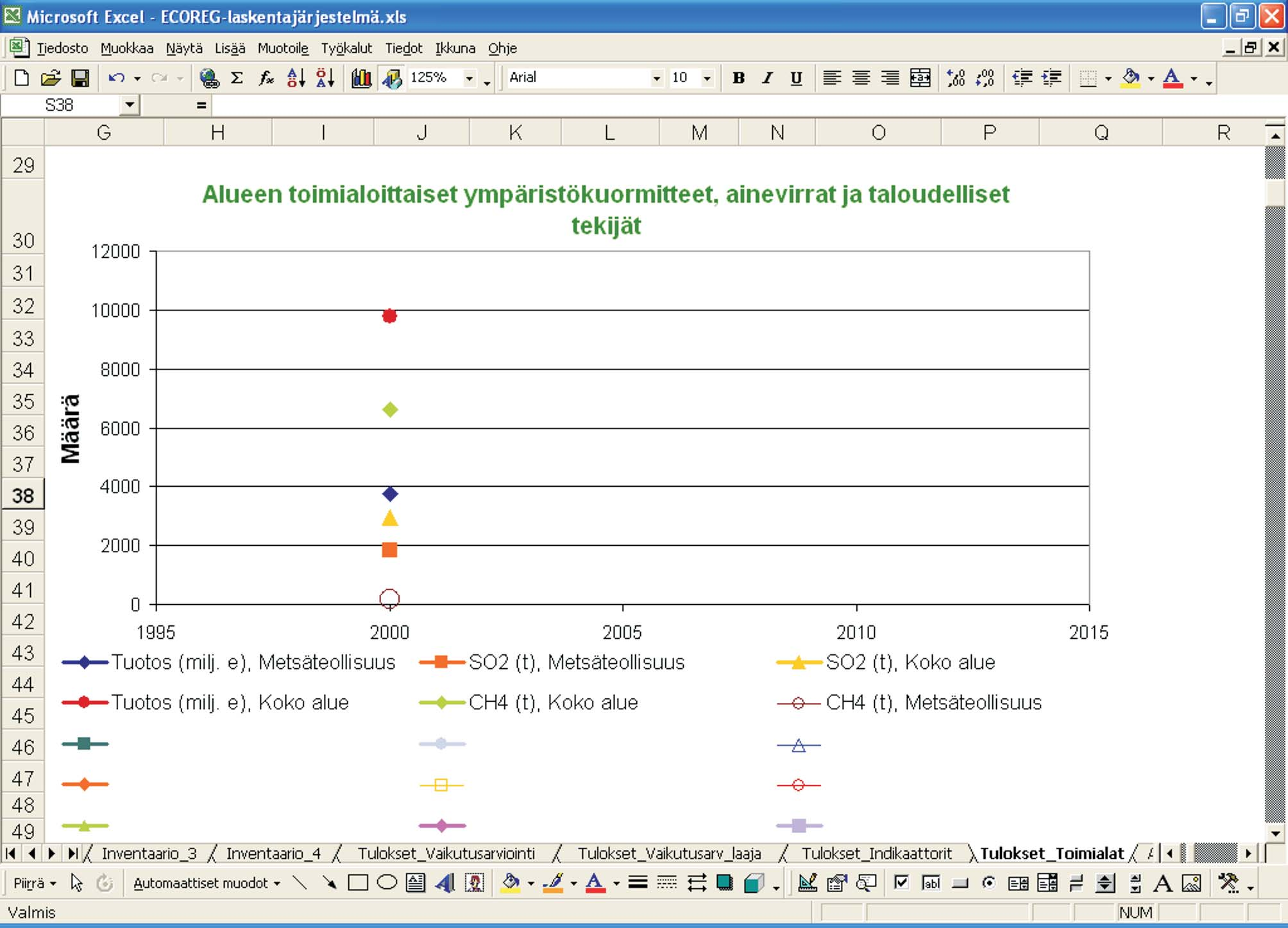Toggle the Drawing toolbar icon
The height and width of the screenshot is (928, 1288).
coord(392,78)
